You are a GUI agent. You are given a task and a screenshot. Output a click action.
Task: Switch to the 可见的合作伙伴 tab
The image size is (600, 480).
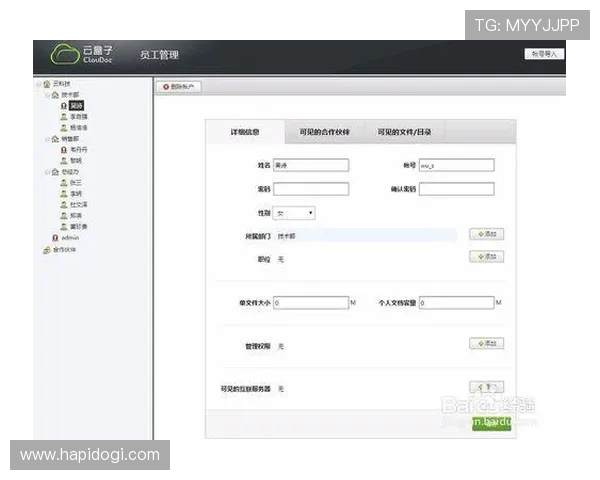pos(324,132)
